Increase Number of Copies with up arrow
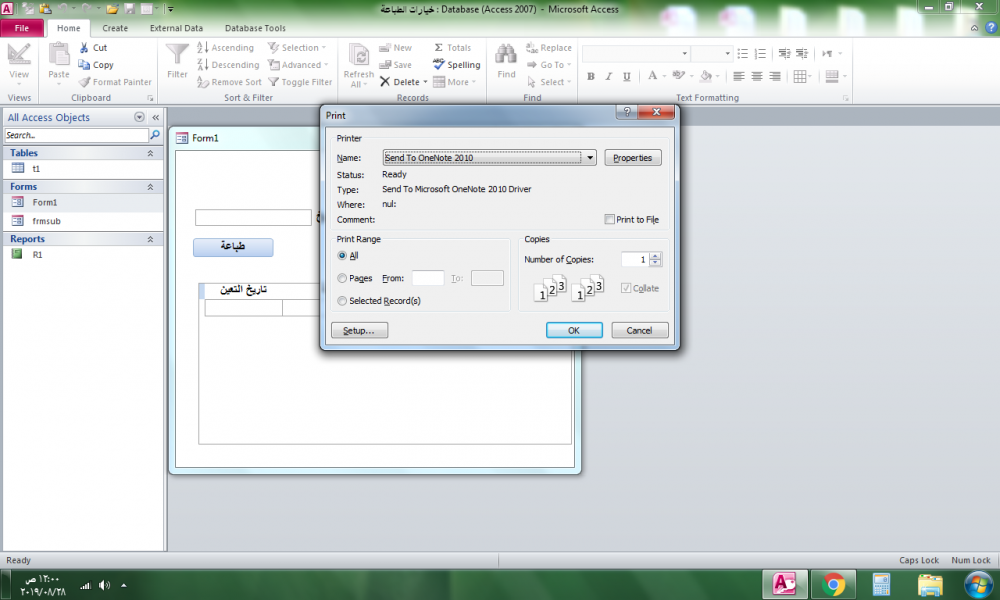1000x600 pixels. [655, 256]
